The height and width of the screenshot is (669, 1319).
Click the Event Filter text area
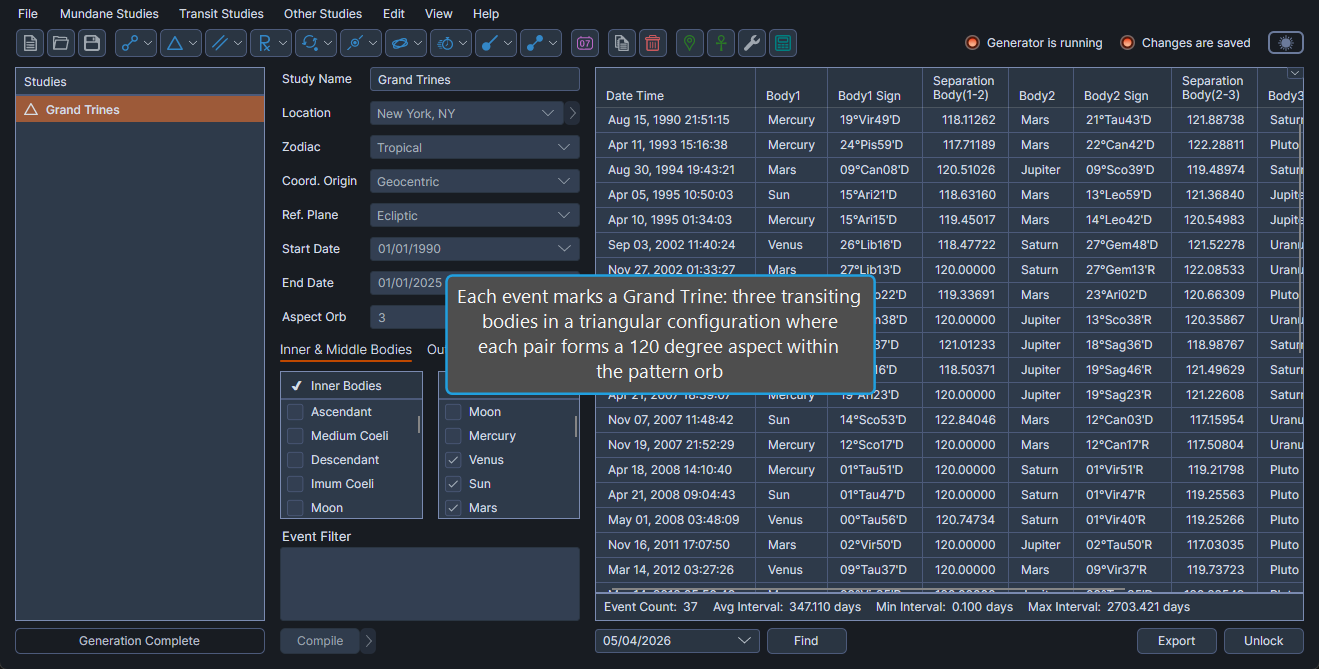(430, 584)
